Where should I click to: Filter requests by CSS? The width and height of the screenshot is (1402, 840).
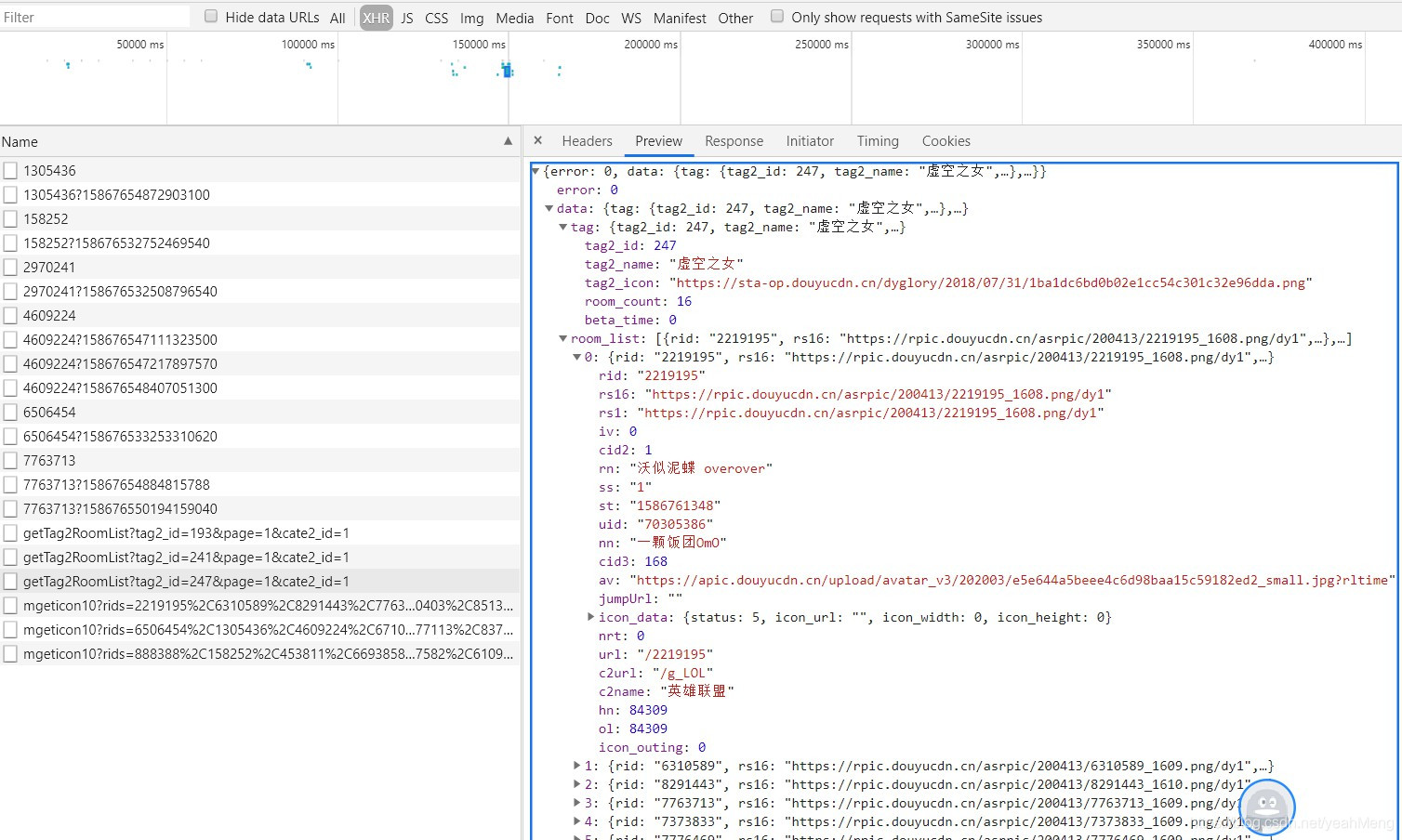click(436, 18)
